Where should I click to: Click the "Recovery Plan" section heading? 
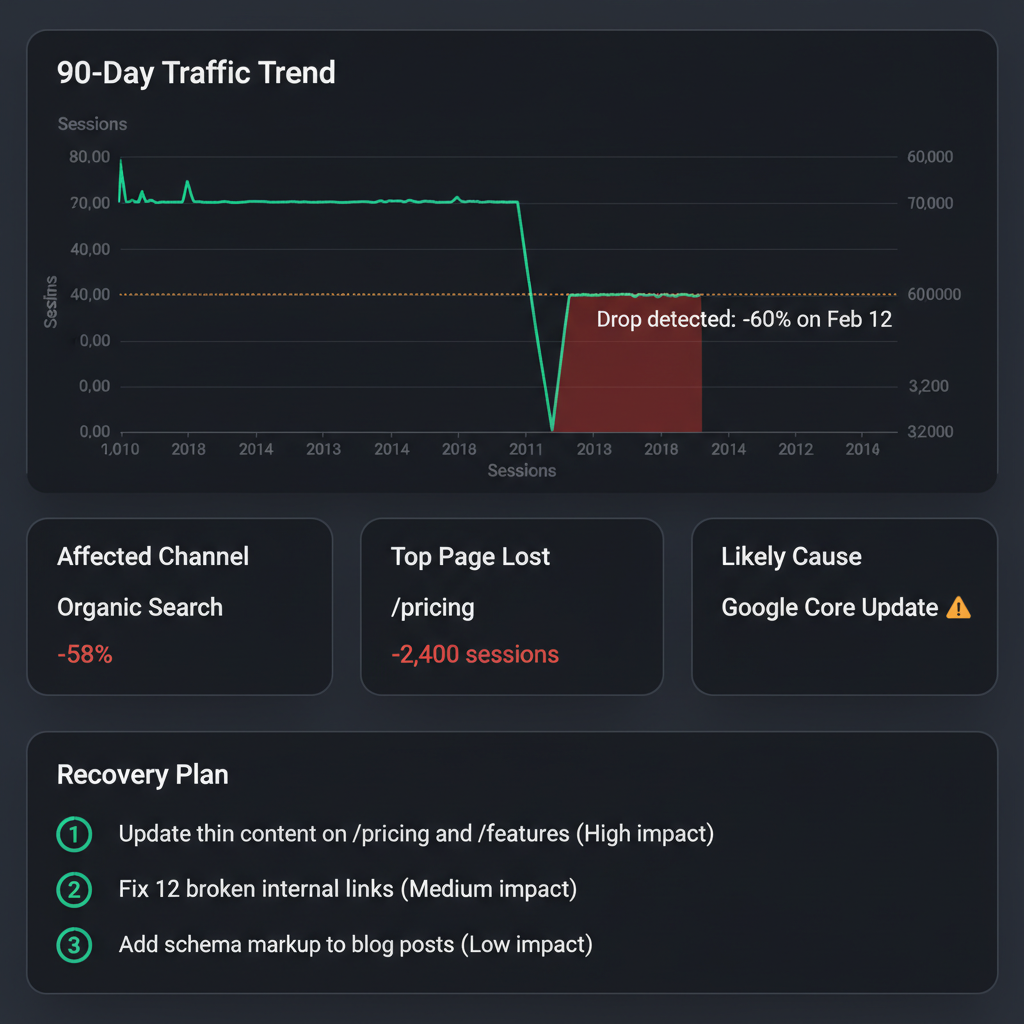coord(143,775)
